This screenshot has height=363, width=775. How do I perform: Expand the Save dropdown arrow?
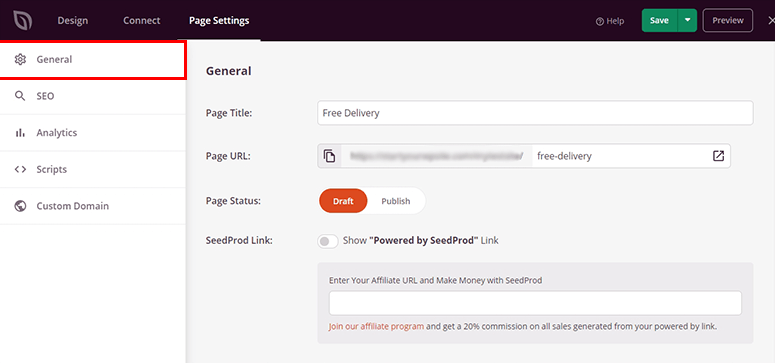click(x=687, y=20)
